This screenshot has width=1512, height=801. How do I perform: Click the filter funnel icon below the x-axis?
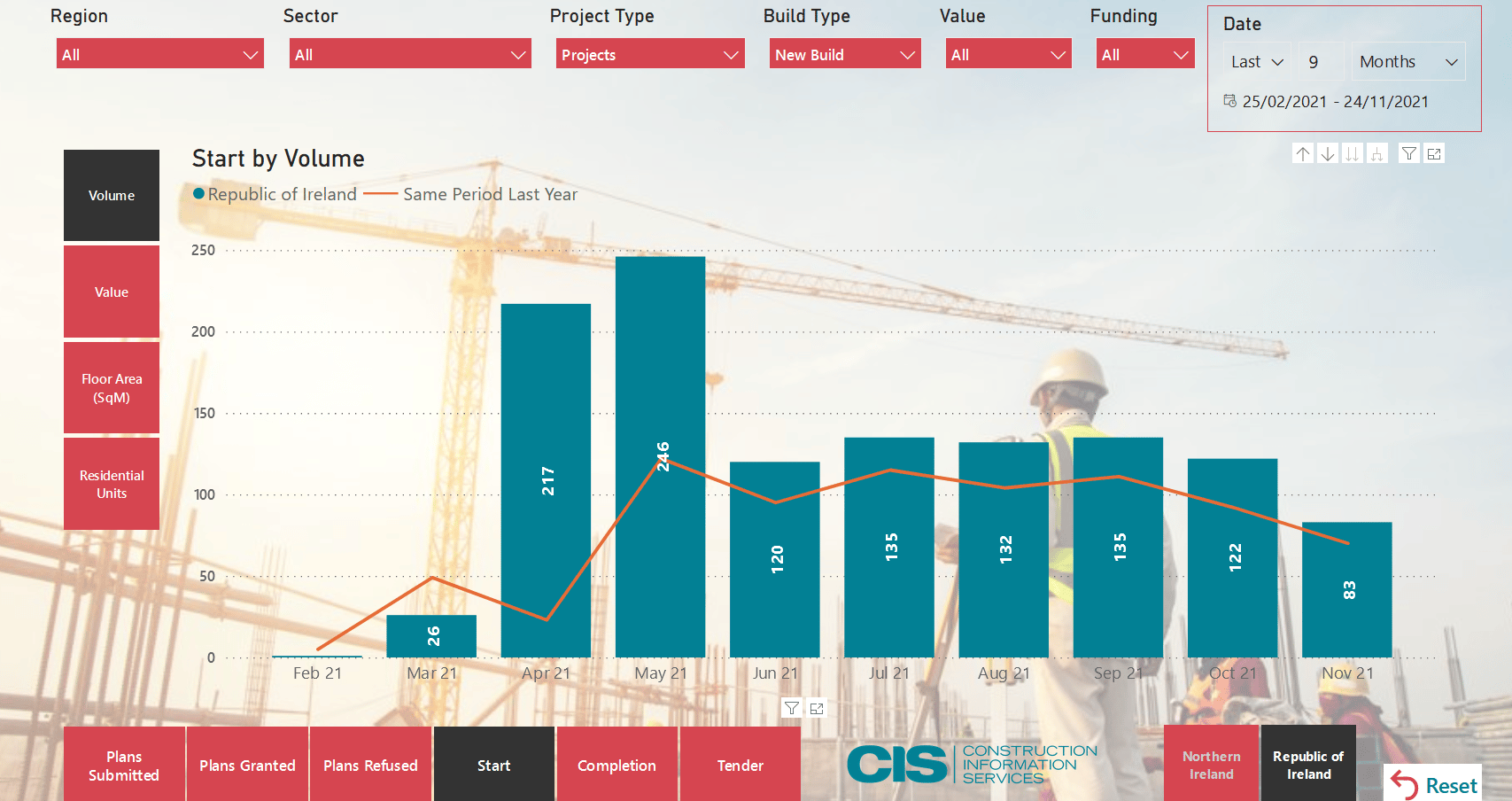[792, 708]
